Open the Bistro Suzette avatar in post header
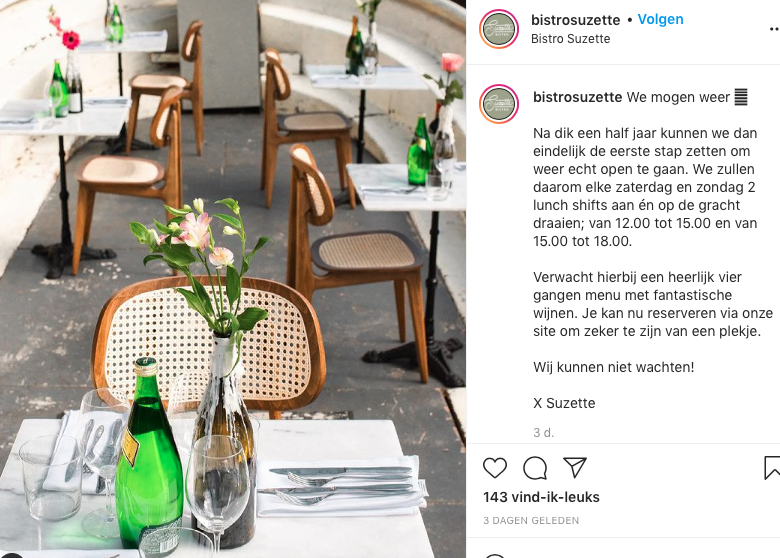The image size is (780, 558). pyautogui.click(x=499, y=29)
